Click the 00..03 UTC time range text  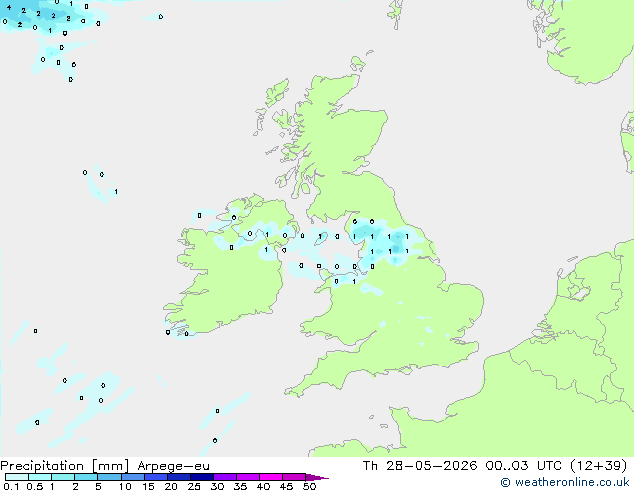coord(524,466)
